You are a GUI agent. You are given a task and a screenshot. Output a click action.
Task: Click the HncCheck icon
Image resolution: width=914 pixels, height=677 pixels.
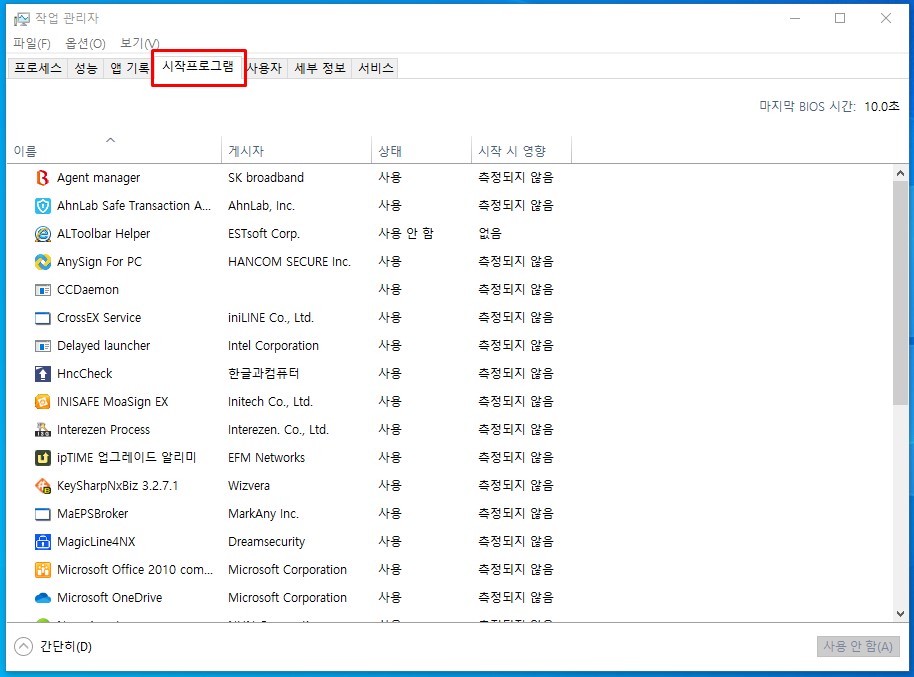coord(43,373)
